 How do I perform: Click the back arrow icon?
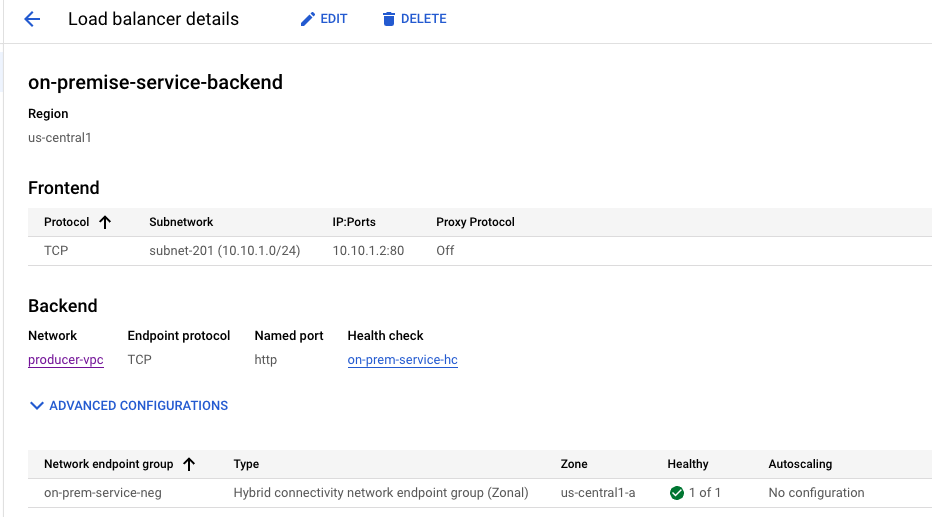pos(32,19)
